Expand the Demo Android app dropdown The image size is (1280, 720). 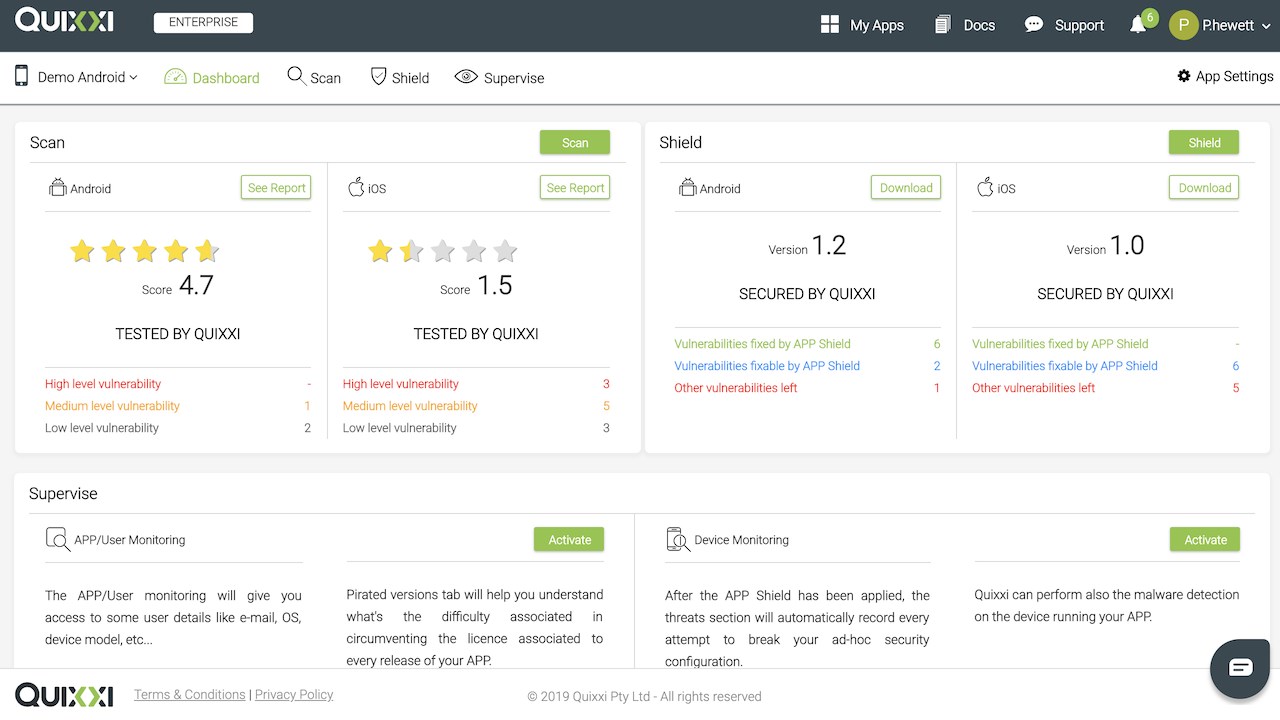pos(88,77)
